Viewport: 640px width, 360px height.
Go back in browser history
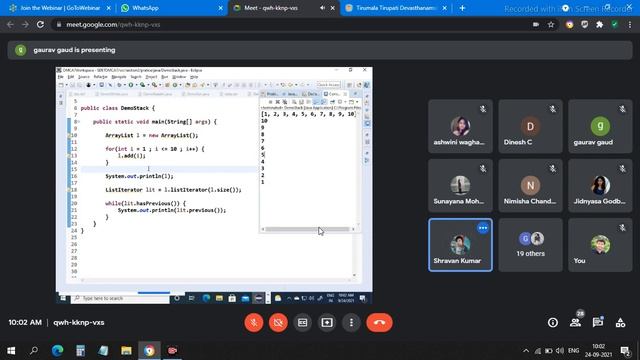[x=10, y=24]
